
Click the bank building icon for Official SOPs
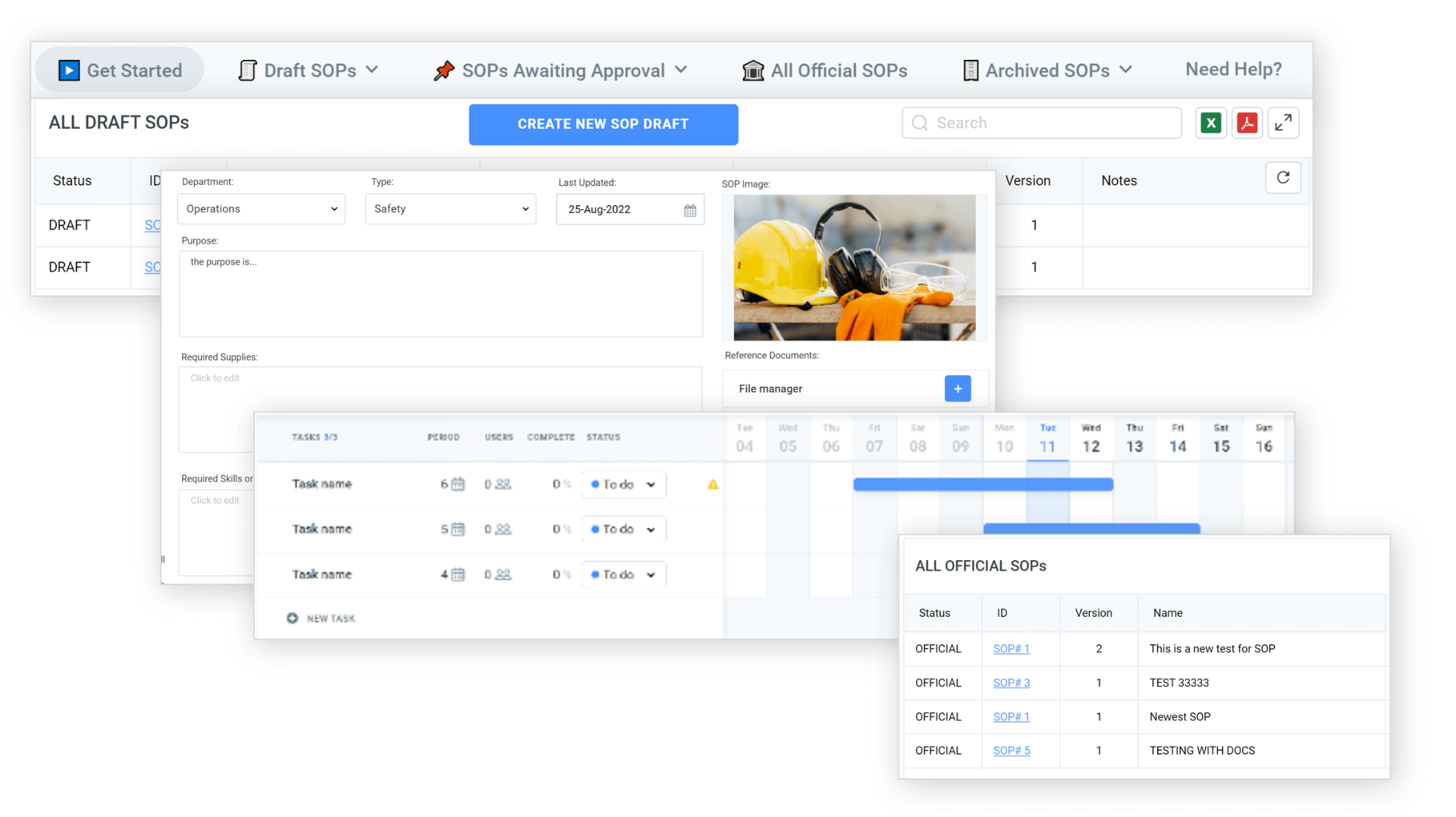point(753,70)
